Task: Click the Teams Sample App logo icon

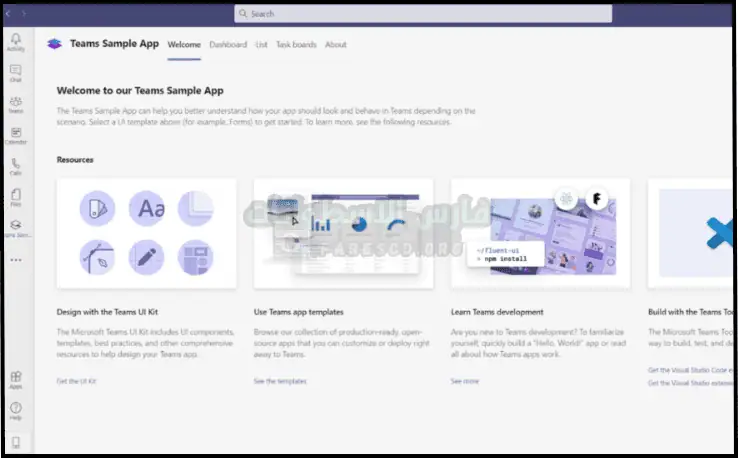Action: click(55, 45)
